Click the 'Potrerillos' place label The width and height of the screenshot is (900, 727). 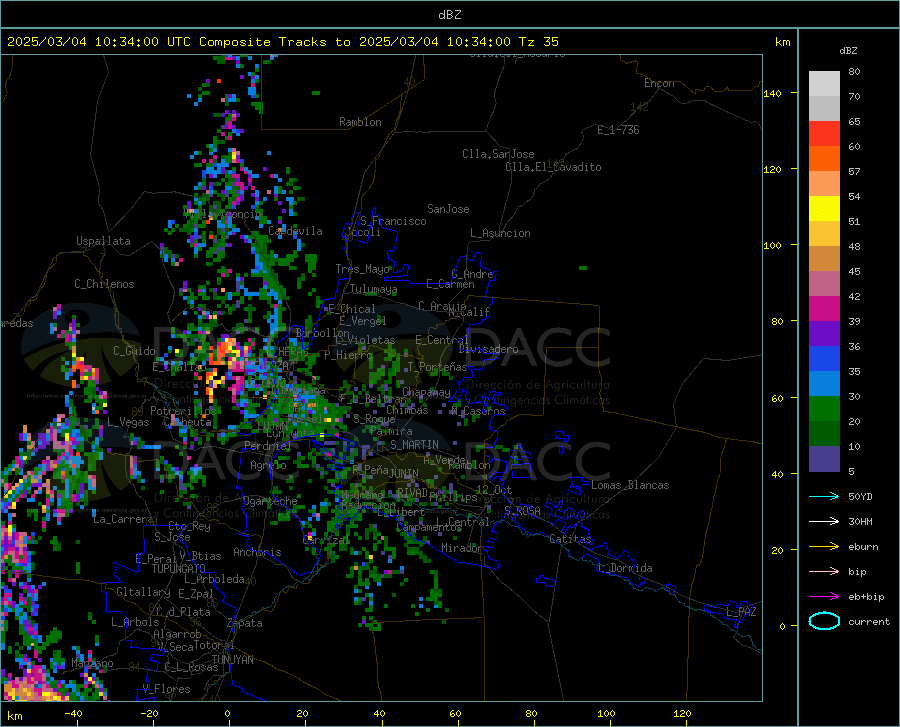pyautogui.click(x=183, y=411)
